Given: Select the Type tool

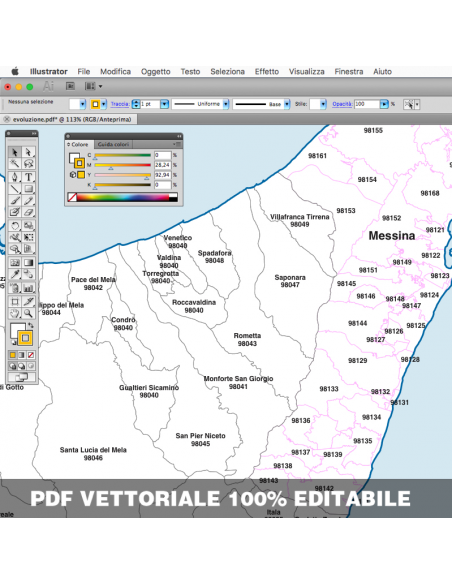Looking at the screenshot, I should pos(29,177).
